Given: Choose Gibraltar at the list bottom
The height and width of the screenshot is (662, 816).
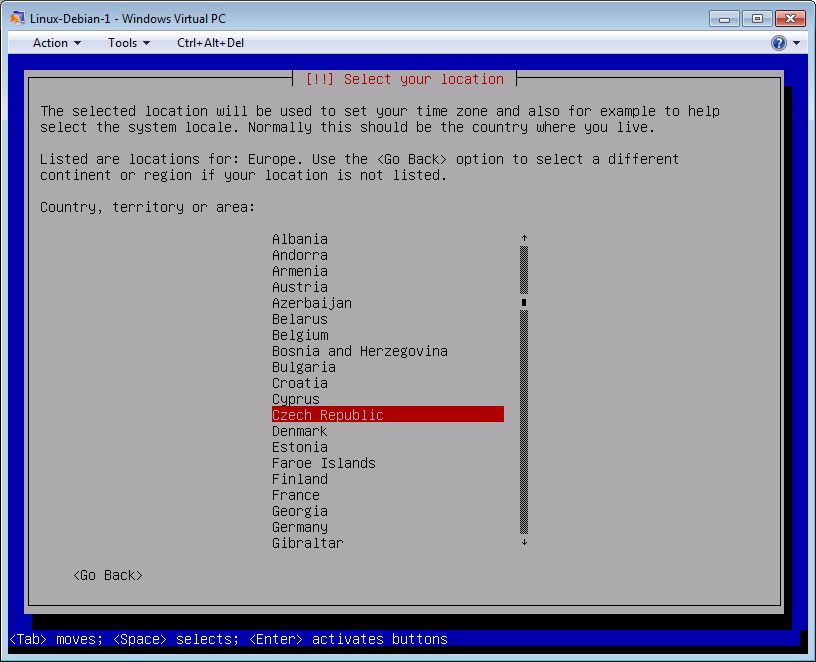Looking at the screenshot, I should click(308, 543).
